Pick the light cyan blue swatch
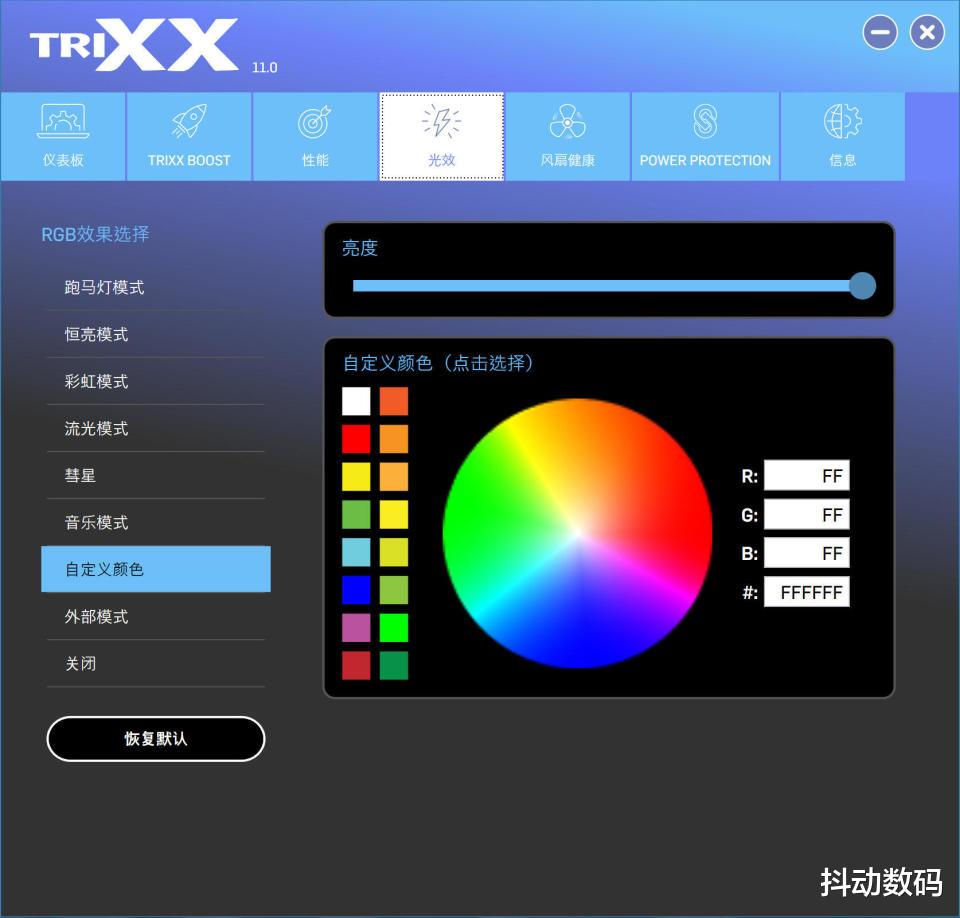This screenshot has width=960, height=918. [356, 552]
